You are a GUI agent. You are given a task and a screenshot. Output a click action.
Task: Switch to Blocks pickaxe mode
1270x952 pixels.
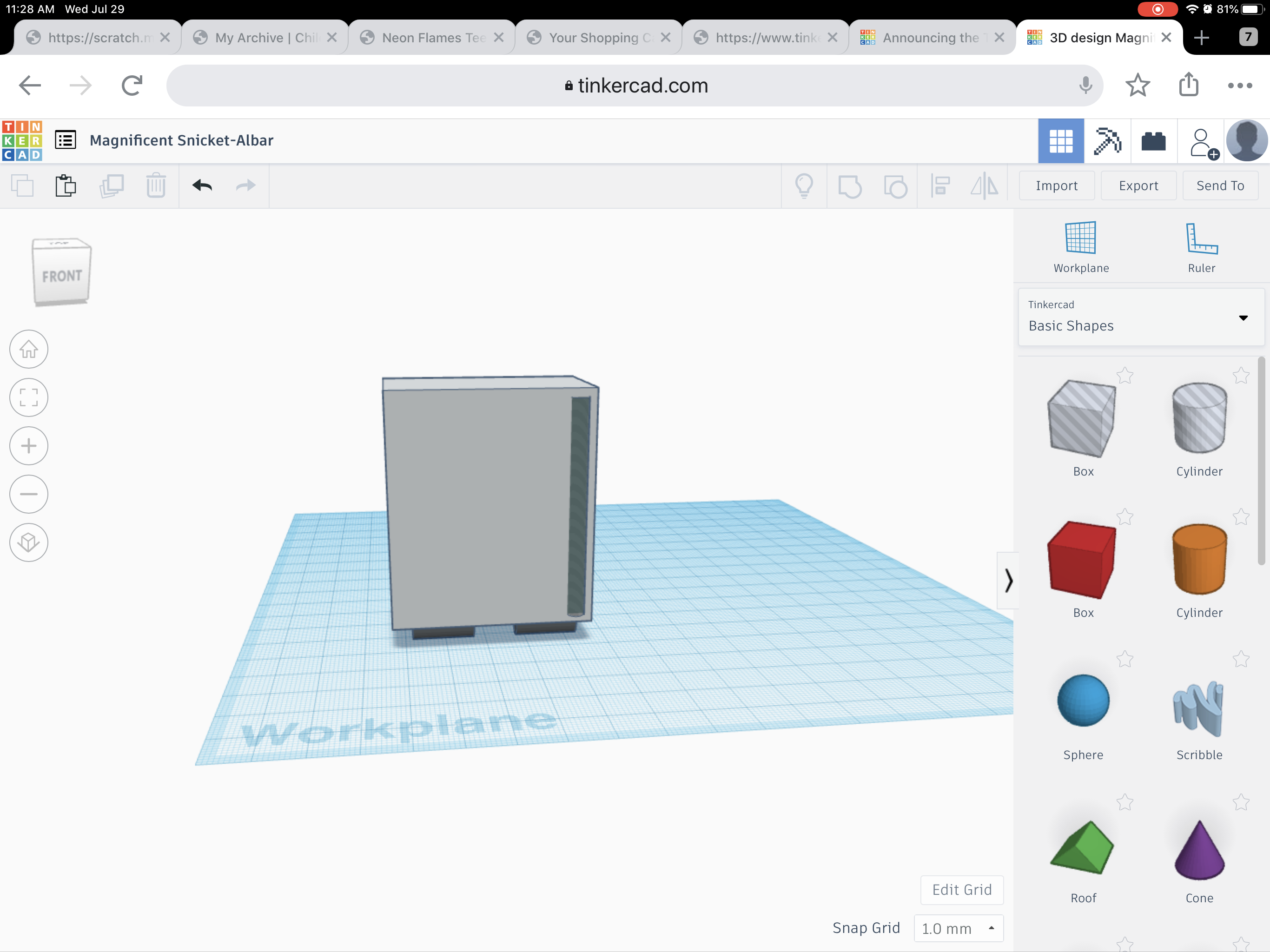pos(1107,141)
